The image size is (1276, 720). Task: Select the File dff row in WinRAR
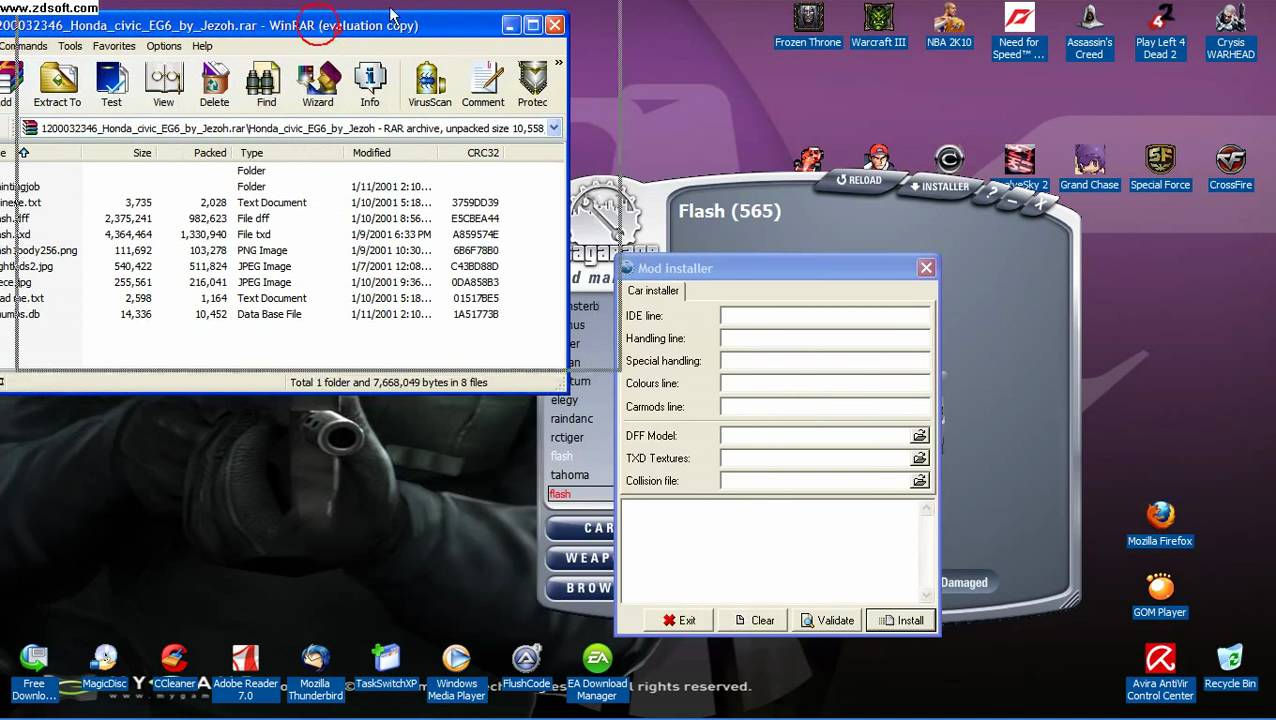tap(250, 218)
